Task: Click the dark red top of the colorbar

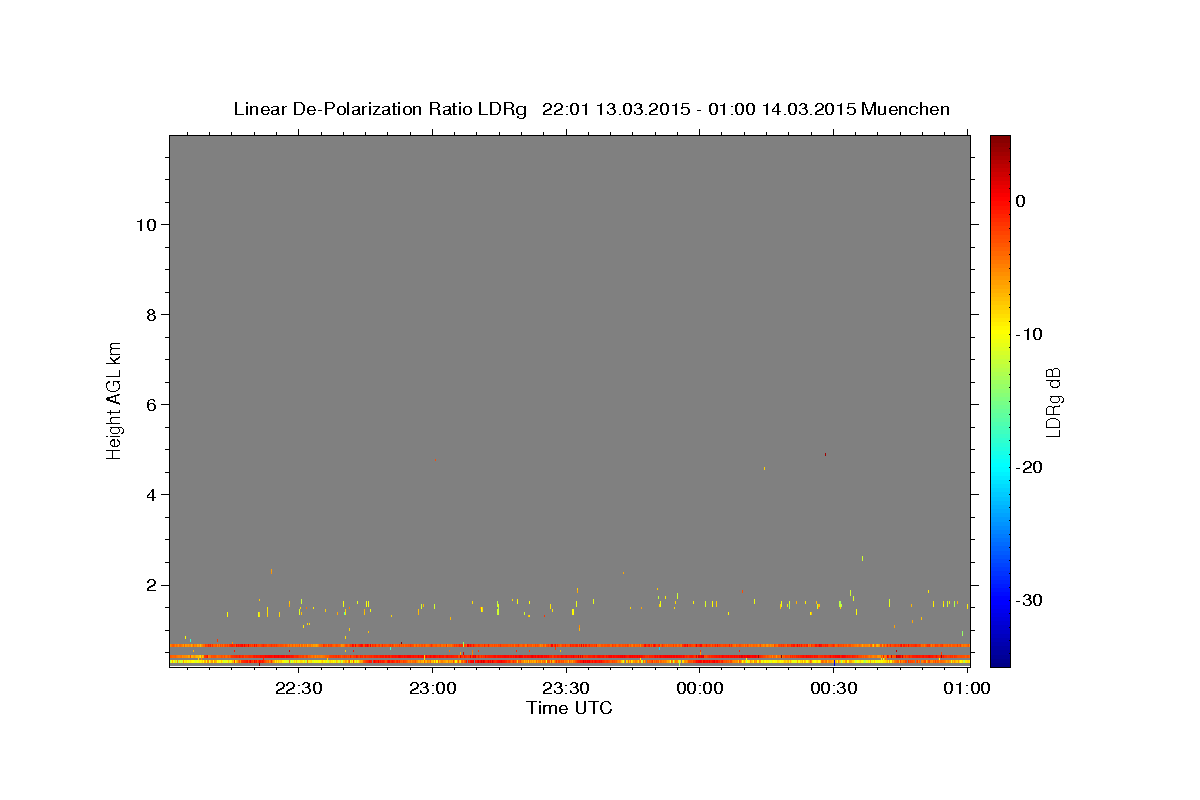Action: click(1000, 143)
